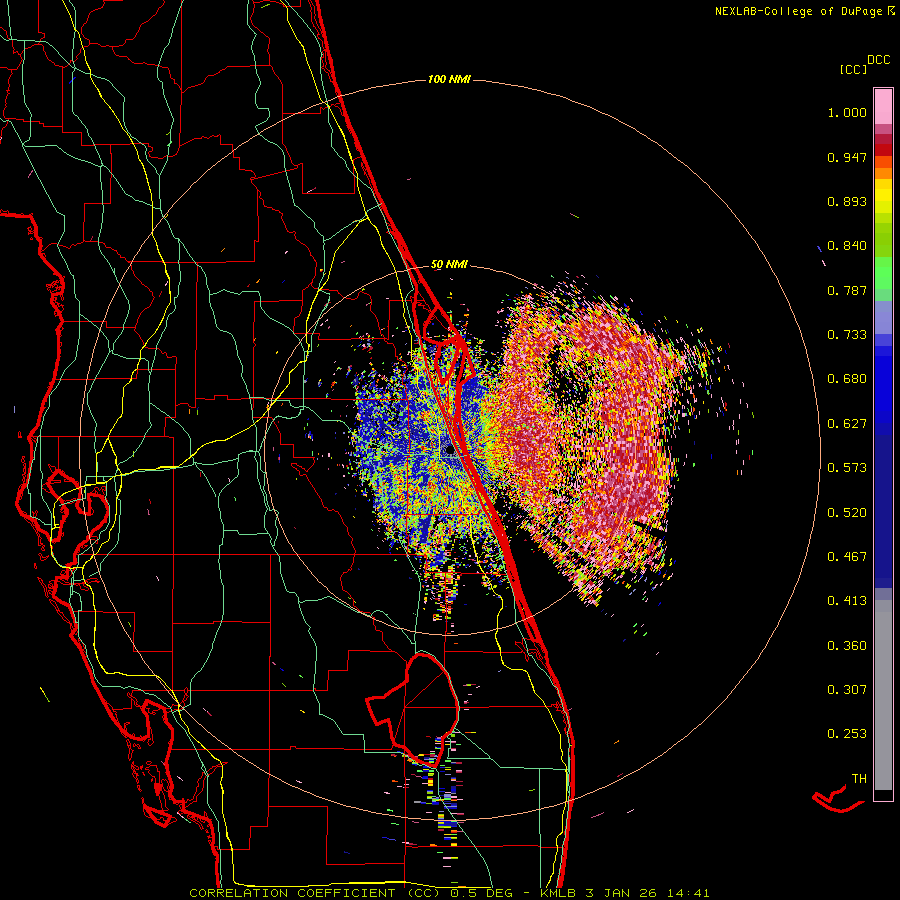
Task: Click the DCC product label
Action: pyautogui.click(x=878, y=60)
